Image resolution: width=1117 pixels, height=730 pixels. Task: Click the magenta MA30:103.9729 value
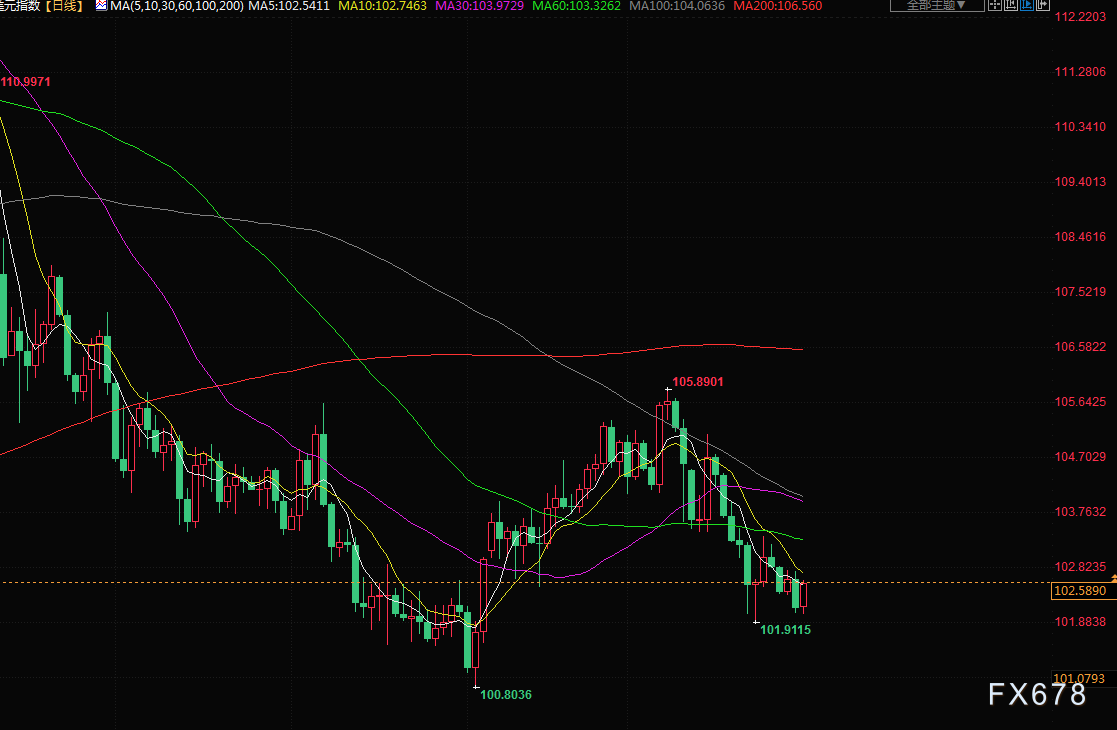(x=479, y=6)
